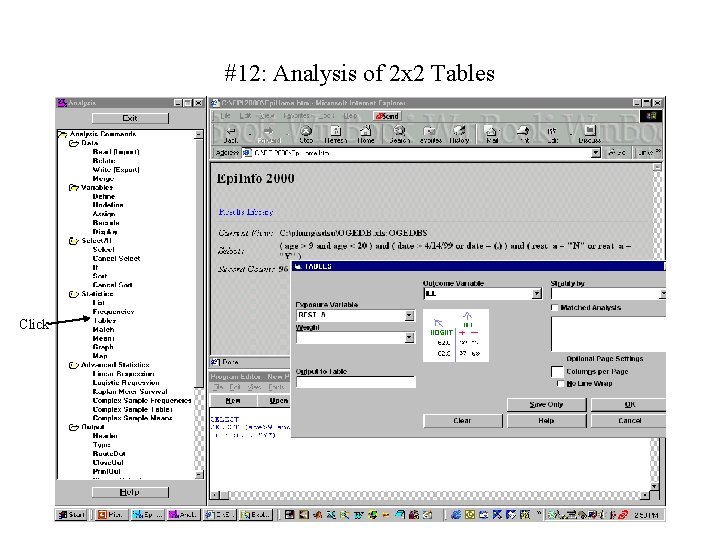Viewport: 720px width, 540px height.
Task: Open the Help menu in Internet Explorer
Action: point(350,116)
